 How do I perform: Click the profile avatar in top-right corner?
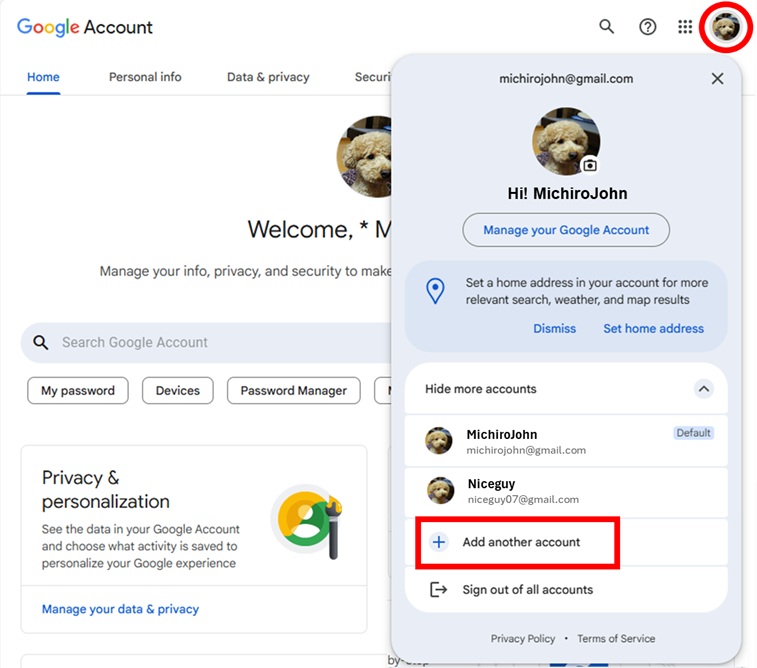[725, 28]
